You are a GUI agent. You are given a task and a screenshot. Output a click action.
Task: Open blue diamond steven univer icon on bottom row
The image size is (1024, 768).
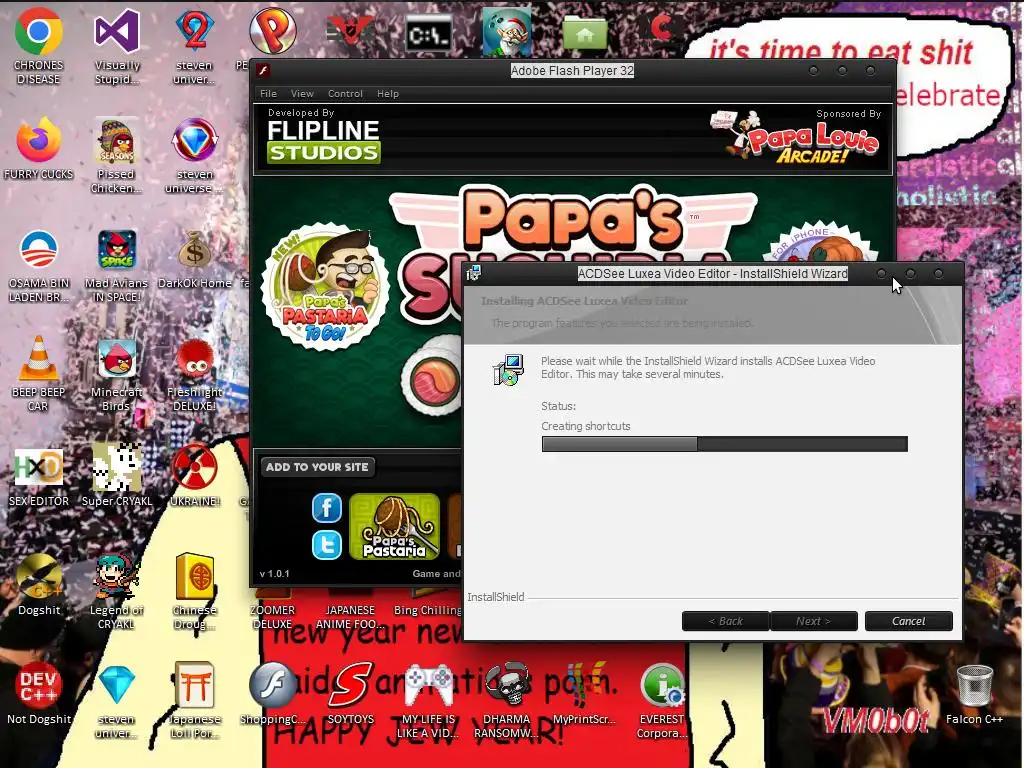117,684
